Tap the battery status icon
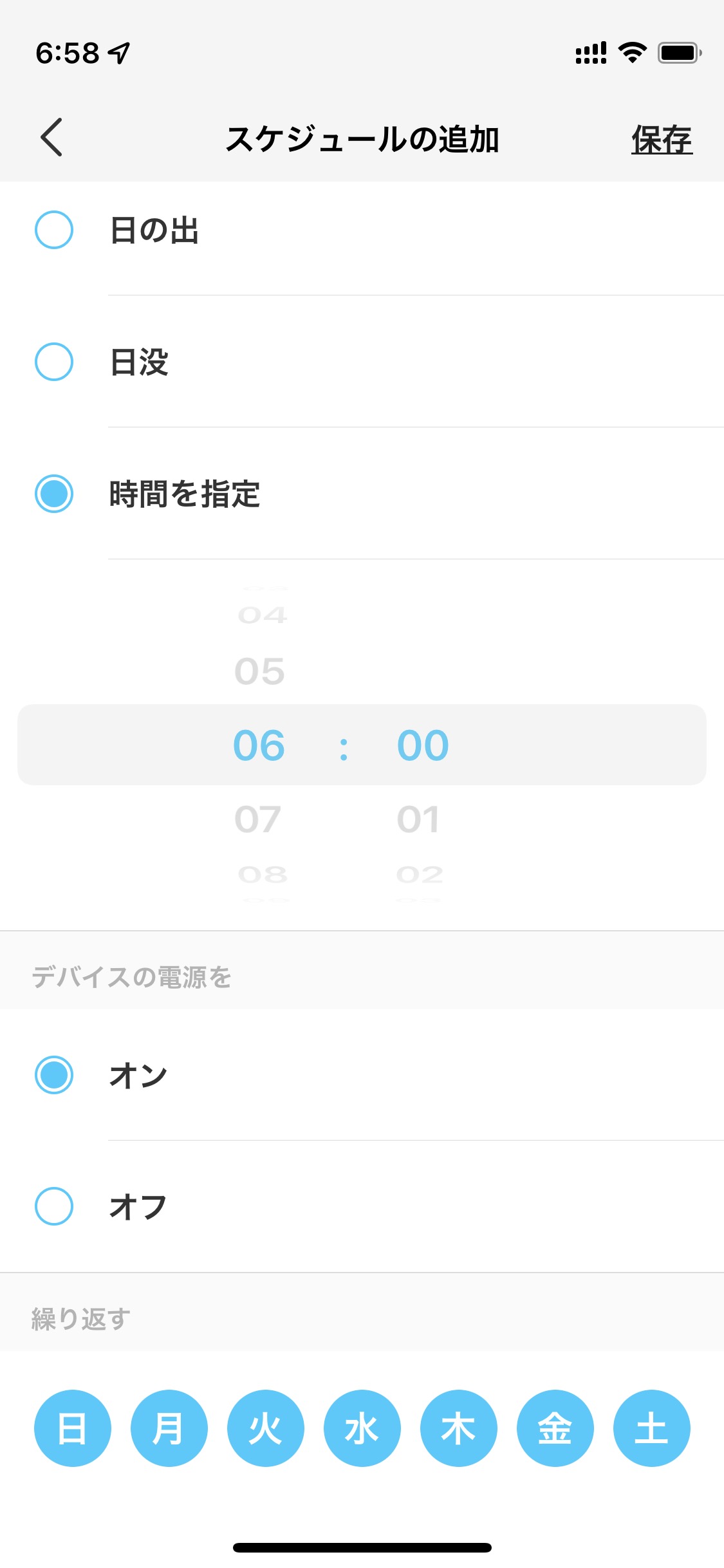Viewport: 724px width, 1568px height. pyautogui.click(x=680, y=53)
